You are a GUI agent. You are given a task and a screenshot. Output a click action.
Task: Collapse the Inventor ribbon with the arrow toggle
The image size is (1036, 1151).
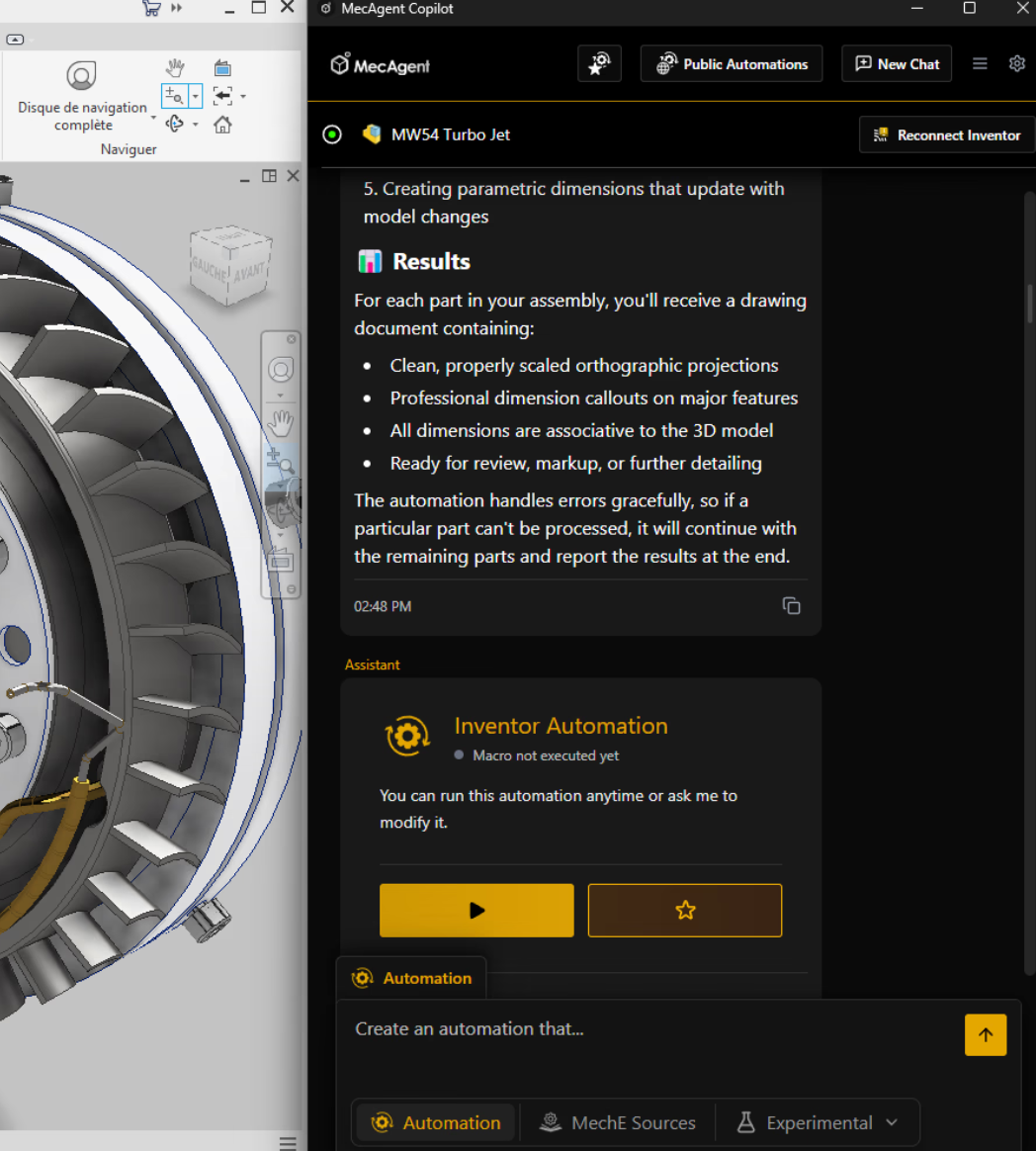pos(16,40)
